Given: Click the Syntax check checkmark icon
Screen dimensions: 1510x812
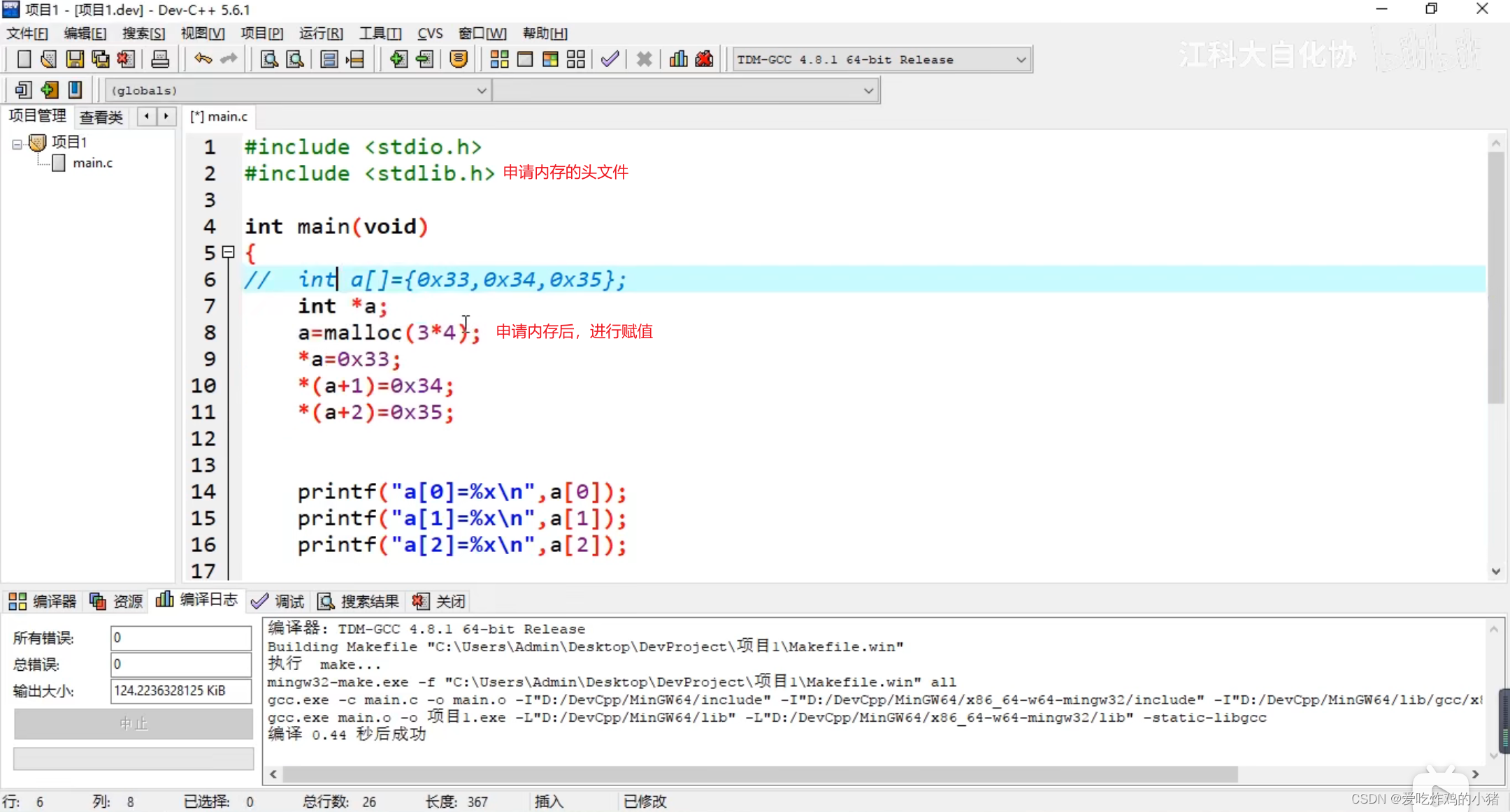Looking at the screenshot, I should point(610,59).
